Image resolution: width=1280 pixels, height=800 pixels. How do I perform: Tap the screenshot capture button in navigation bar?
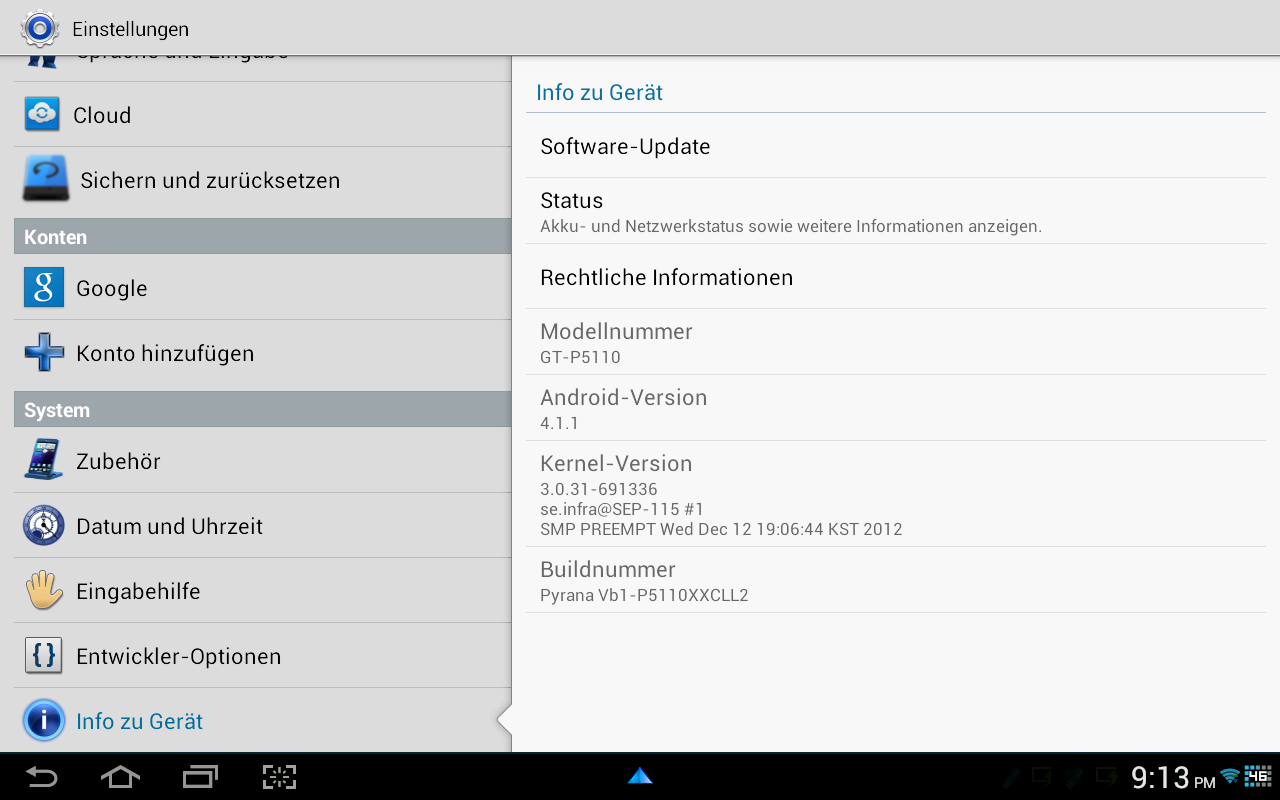280,777
